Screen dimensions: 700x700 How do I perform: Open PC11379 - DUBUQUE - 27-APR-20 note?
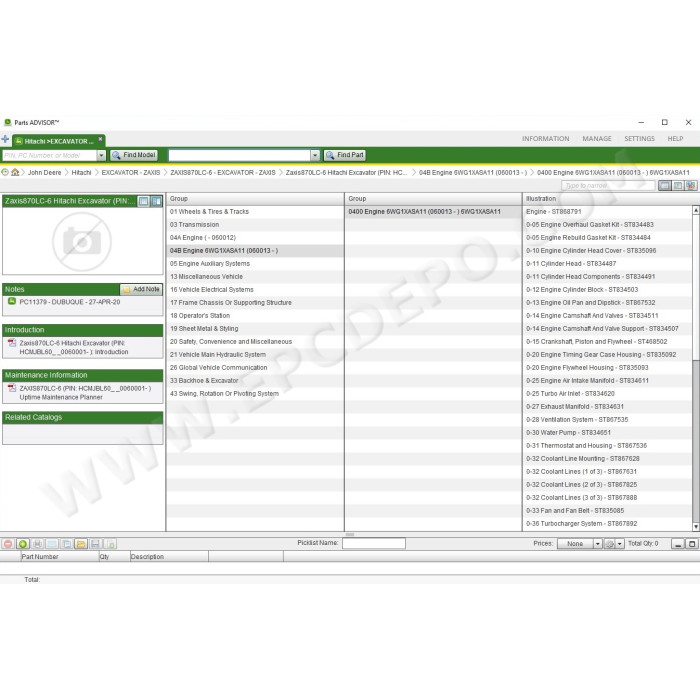[70, 302]
